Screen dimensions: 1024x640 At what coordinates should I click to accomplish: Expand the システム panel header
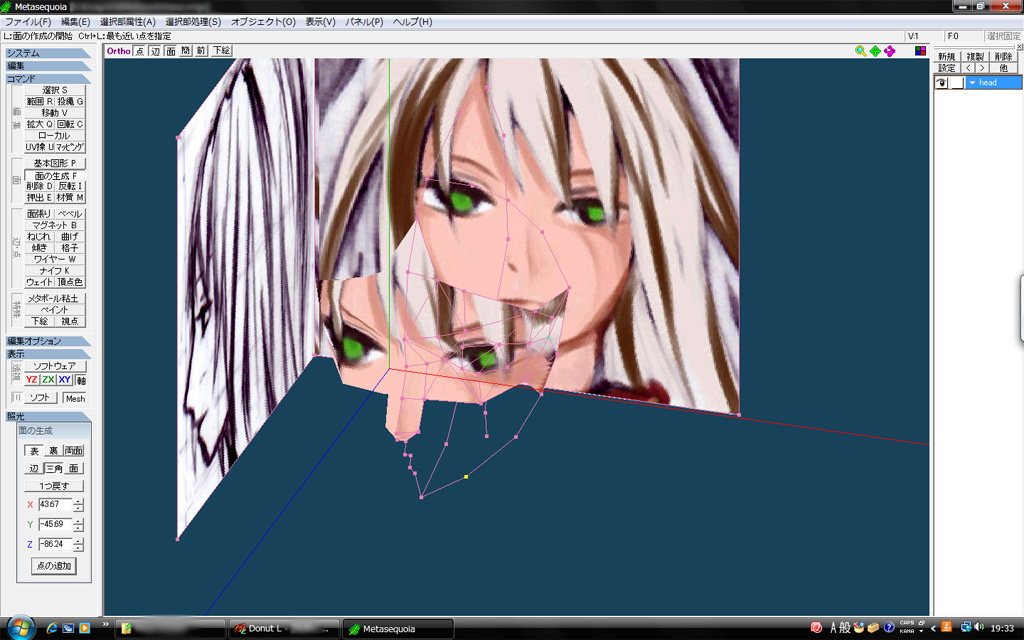[x=48, y=53]
